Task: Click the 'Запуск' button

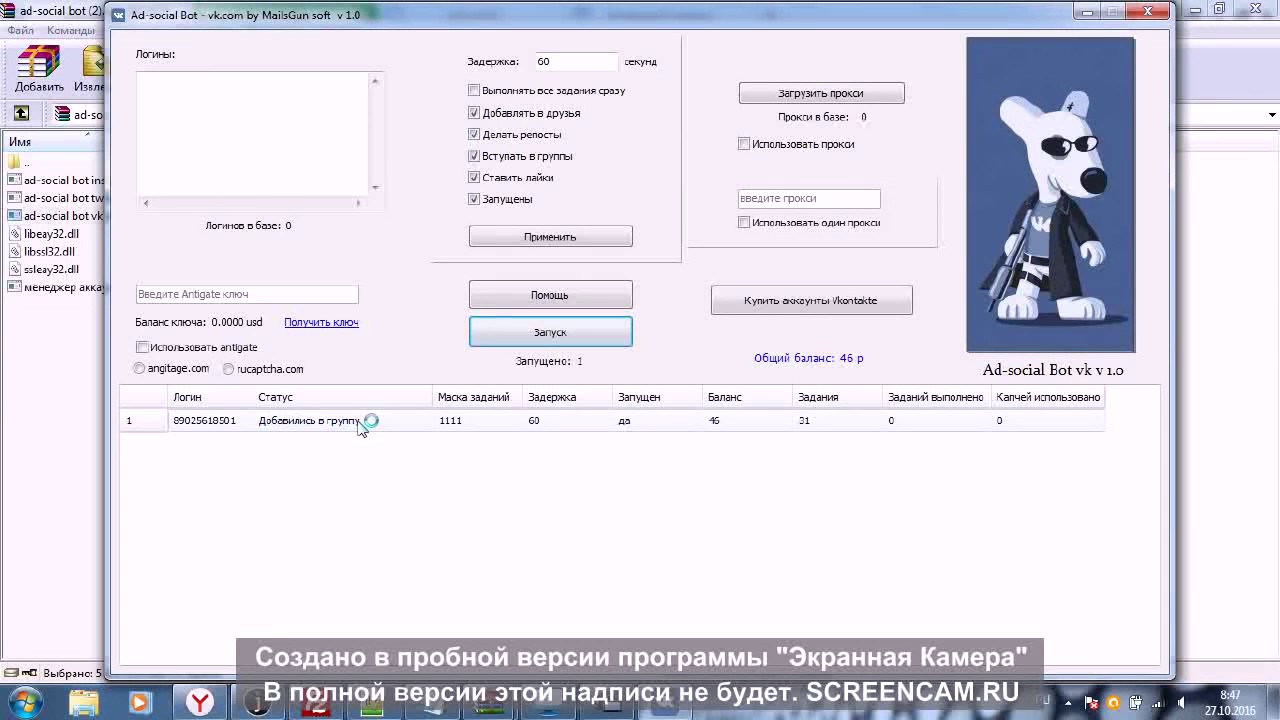Action: coord(550,332)
